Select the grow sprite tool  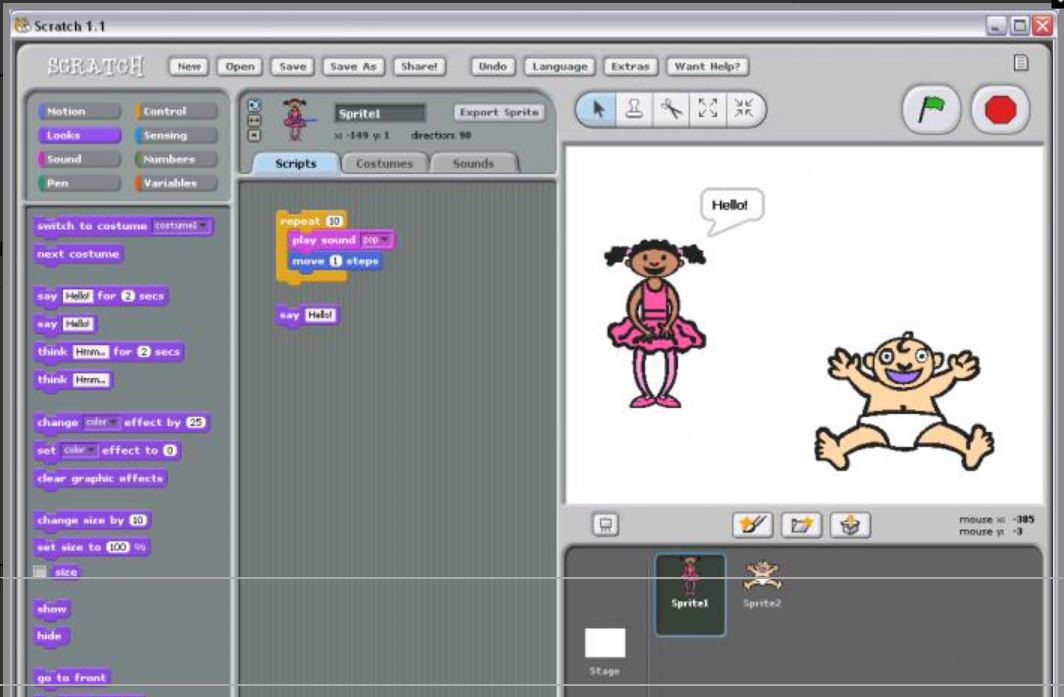[x=707, y=109]
